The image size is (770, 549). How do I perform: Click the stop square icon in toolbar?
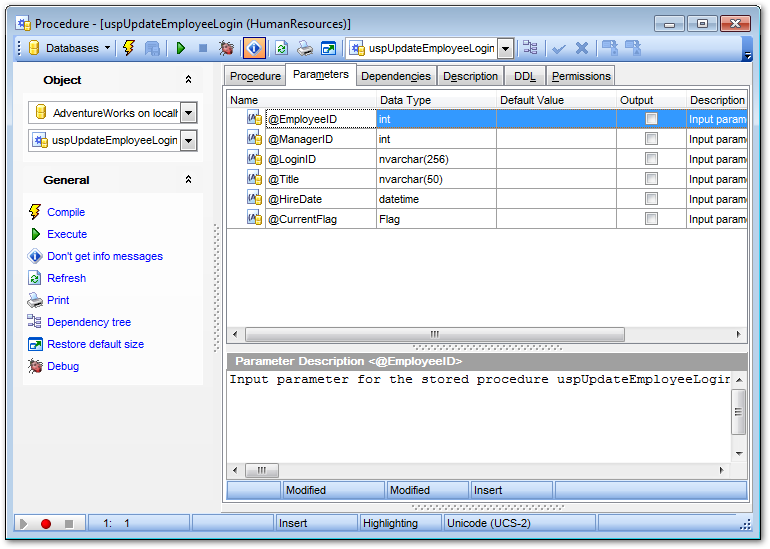point(203,48)
